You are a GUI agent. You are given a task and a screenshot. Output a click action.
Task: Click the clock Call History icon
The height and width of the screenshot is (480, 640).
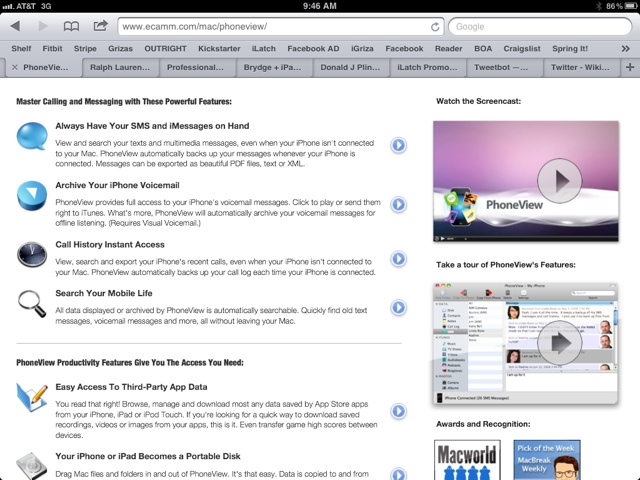[x=32, y=254]
